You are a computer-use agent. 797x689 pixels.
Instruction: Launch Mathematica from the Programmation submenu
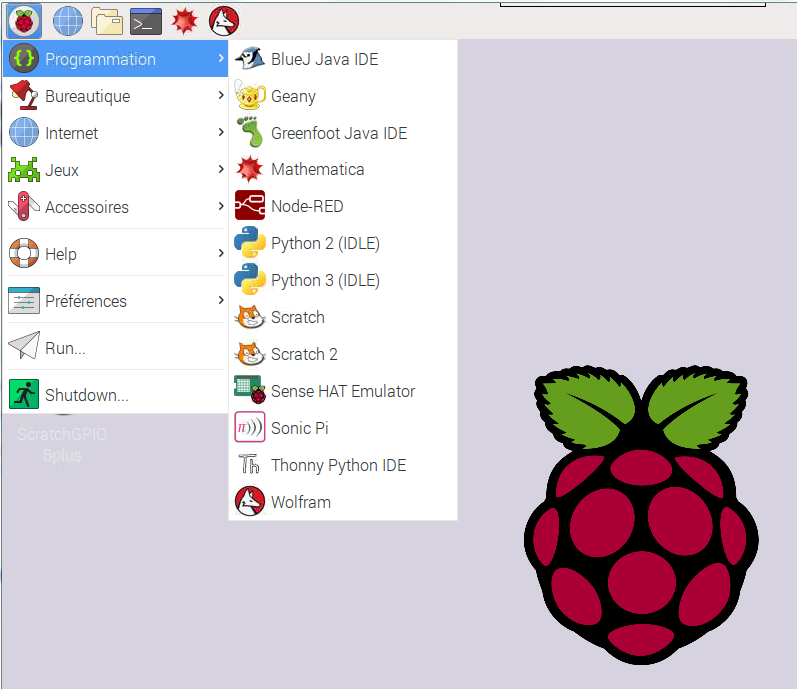343,169
